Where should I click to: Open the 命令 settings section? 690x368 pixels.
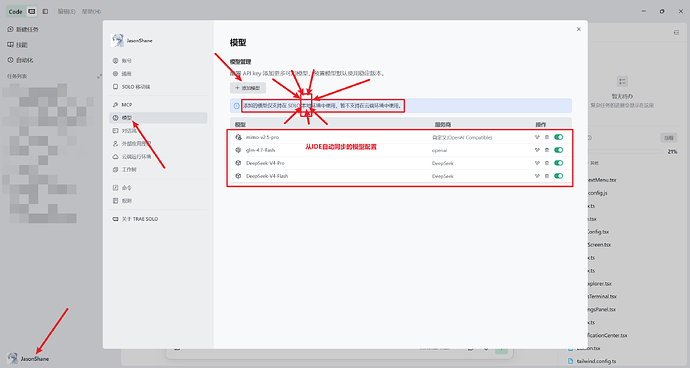pos(158,188)
